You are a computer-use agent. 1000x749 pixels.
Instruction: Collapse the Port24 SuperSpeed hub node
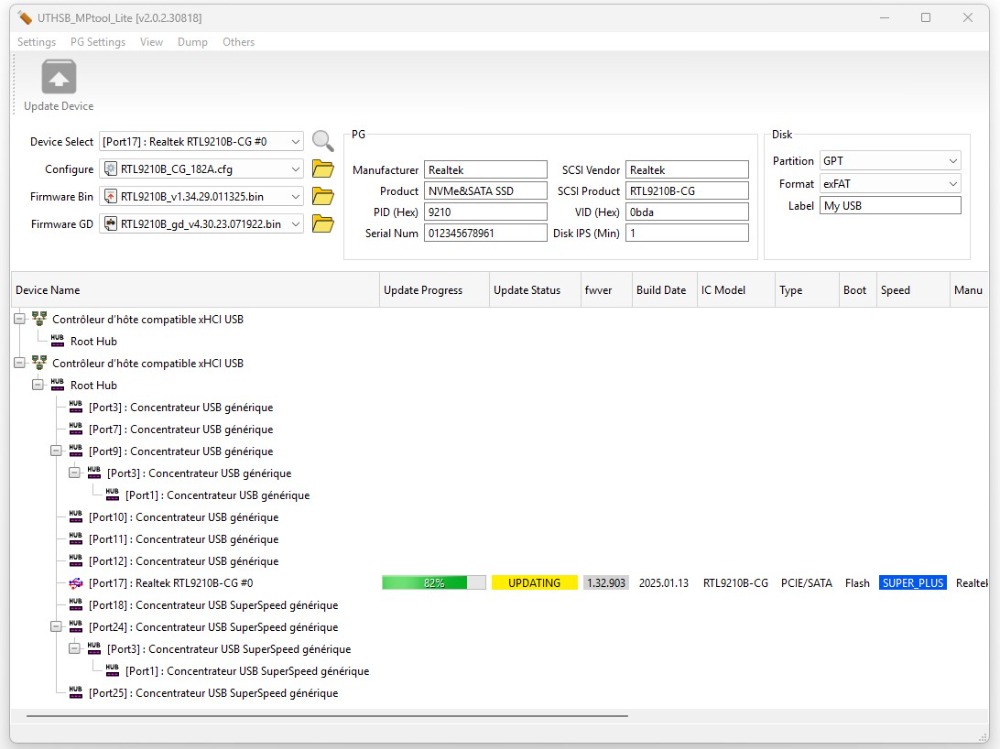tap(57, 627)
